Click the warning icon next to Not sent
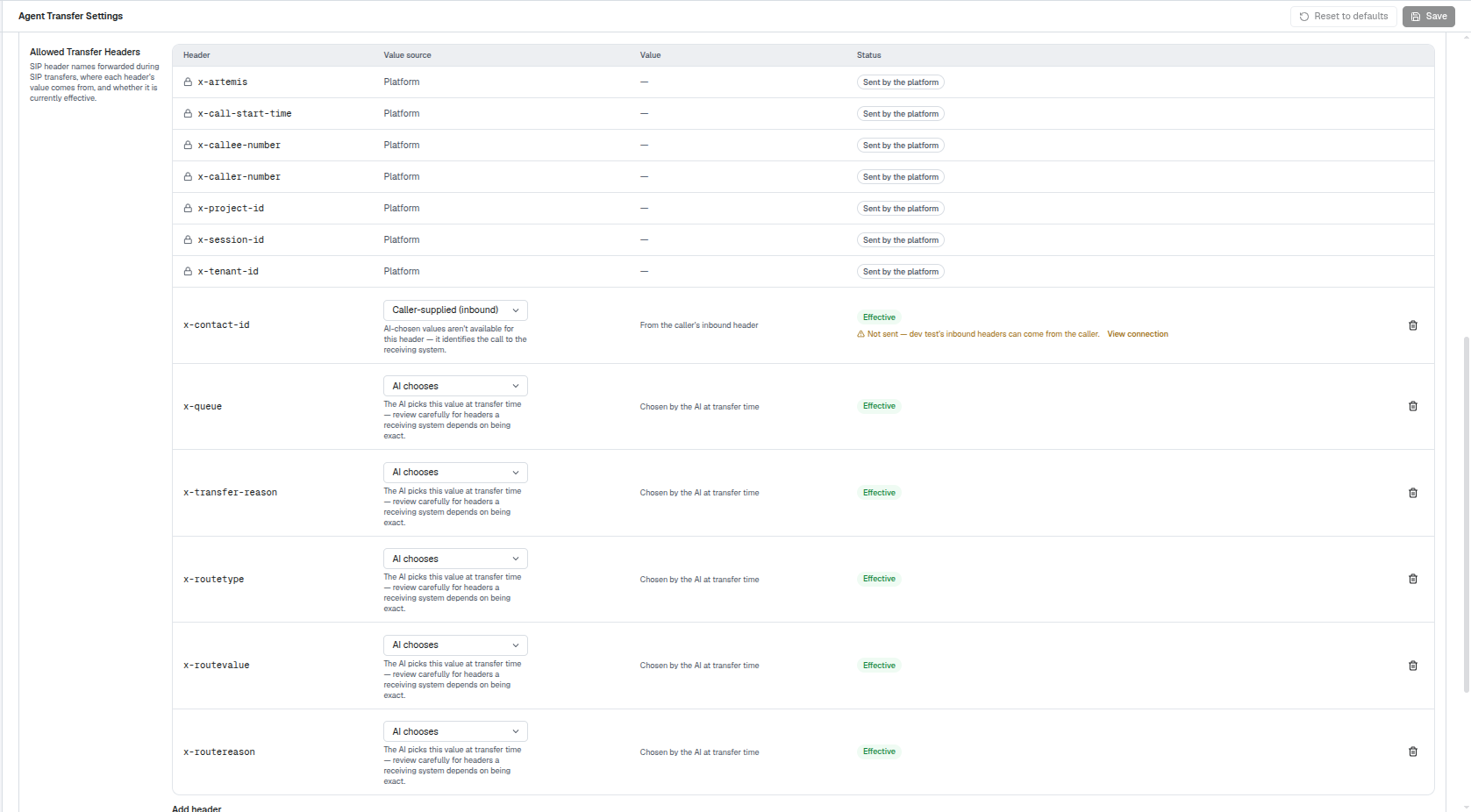 [860, 334]
